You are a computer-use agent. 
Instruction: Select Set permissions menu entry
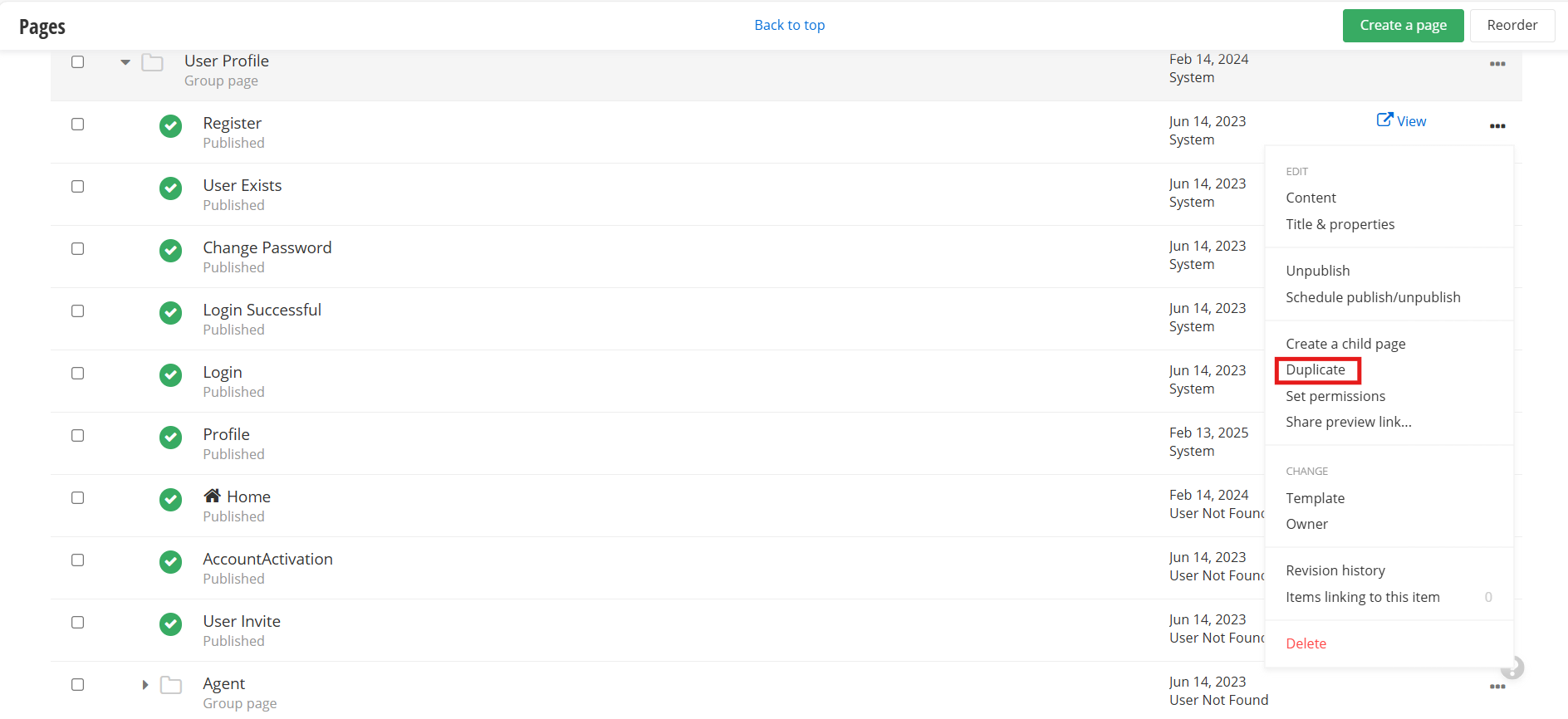click(1335, 396)
